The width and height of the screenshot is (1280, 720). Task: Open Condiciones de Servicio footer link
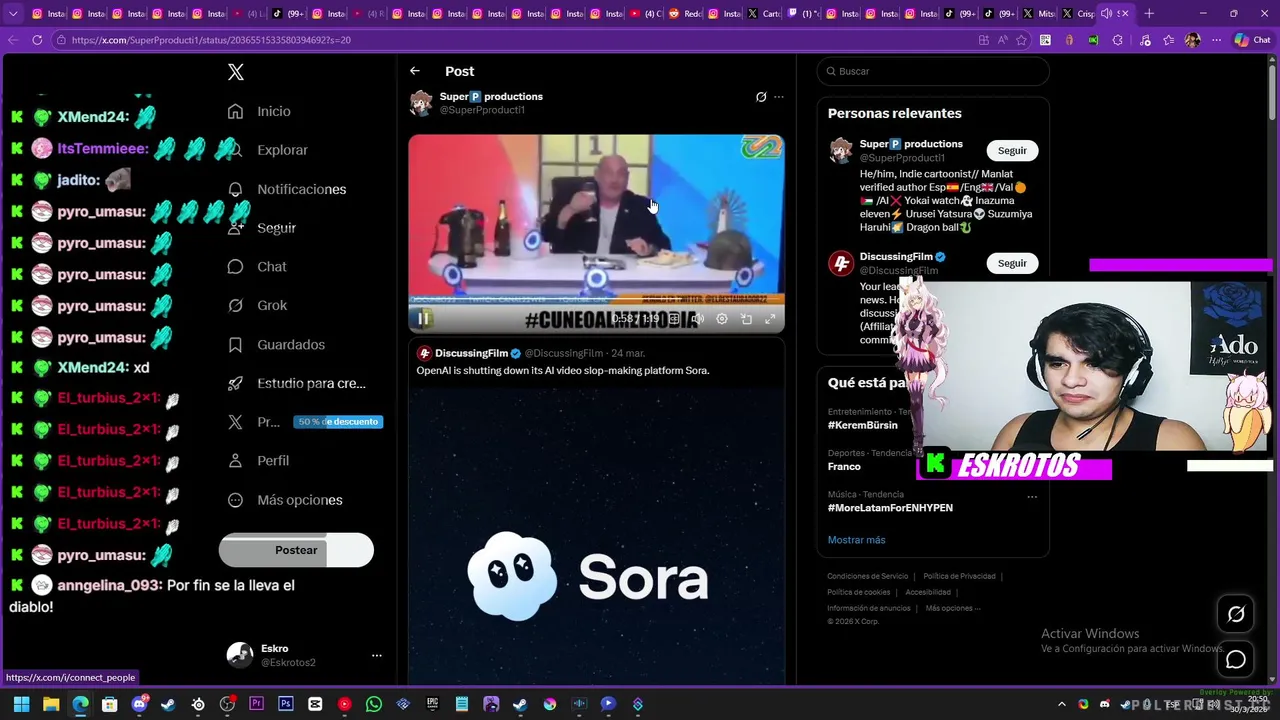[x=867, y=576]
